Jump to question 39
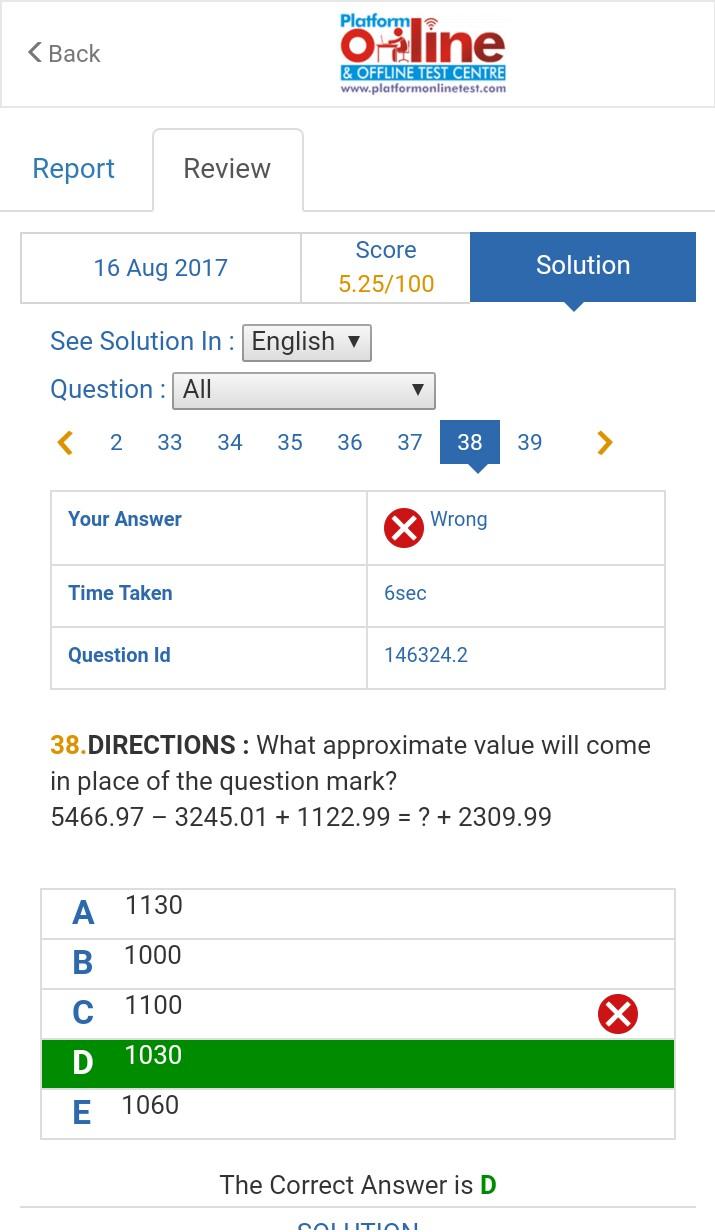Screen dimensions: 715x1232 (530, 442)
